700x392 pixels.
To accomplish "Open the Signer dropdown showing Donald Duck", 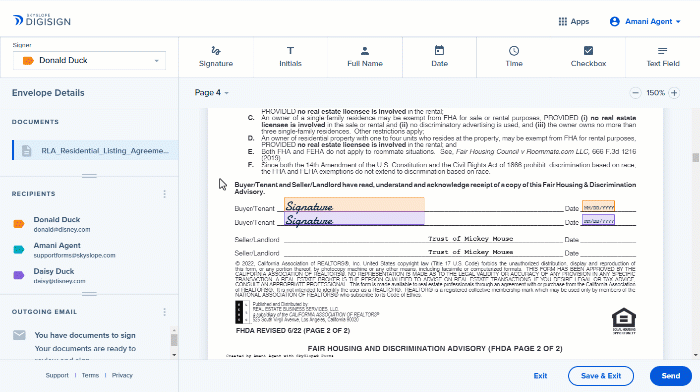I will click(x=89, y=60).
